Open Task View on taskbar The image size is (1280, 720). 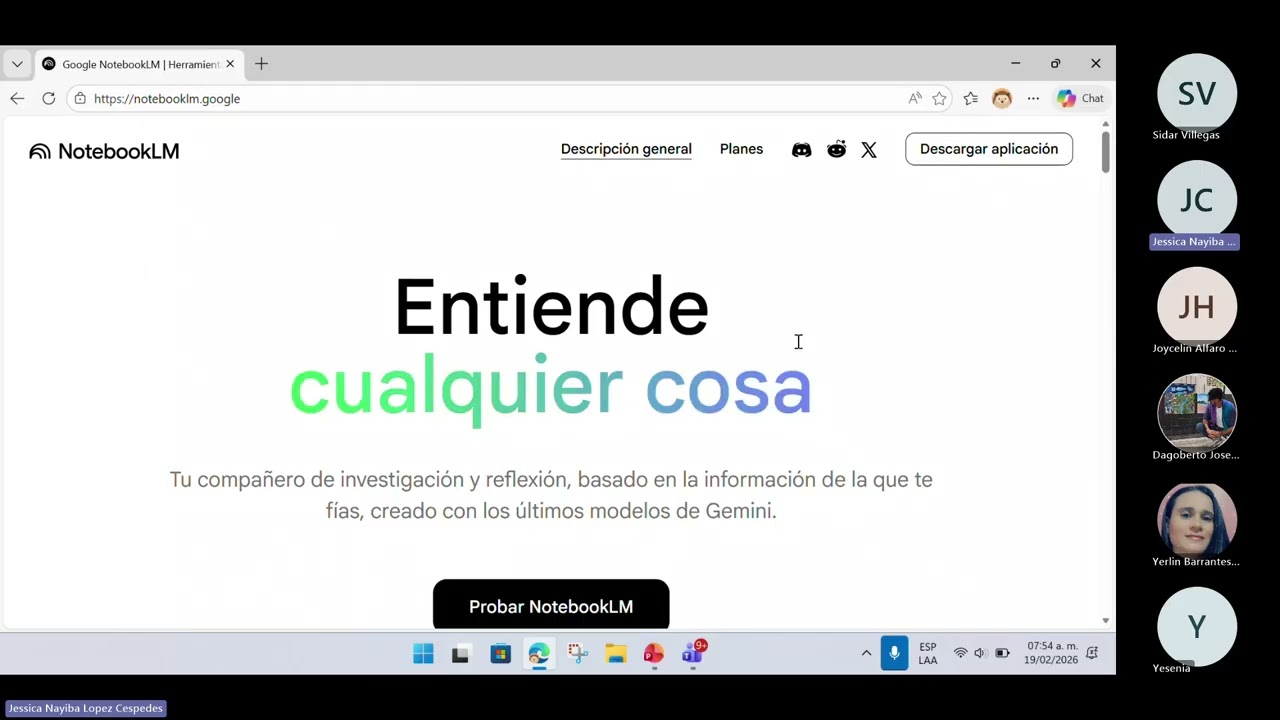click(x=460, y=654)
